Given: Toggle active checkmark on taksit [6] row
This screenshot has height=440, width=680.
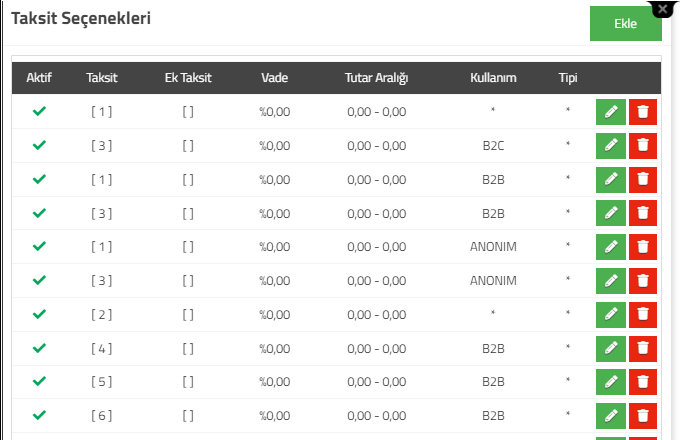Looking at the screenshot, I should click(x=39, y=415).
